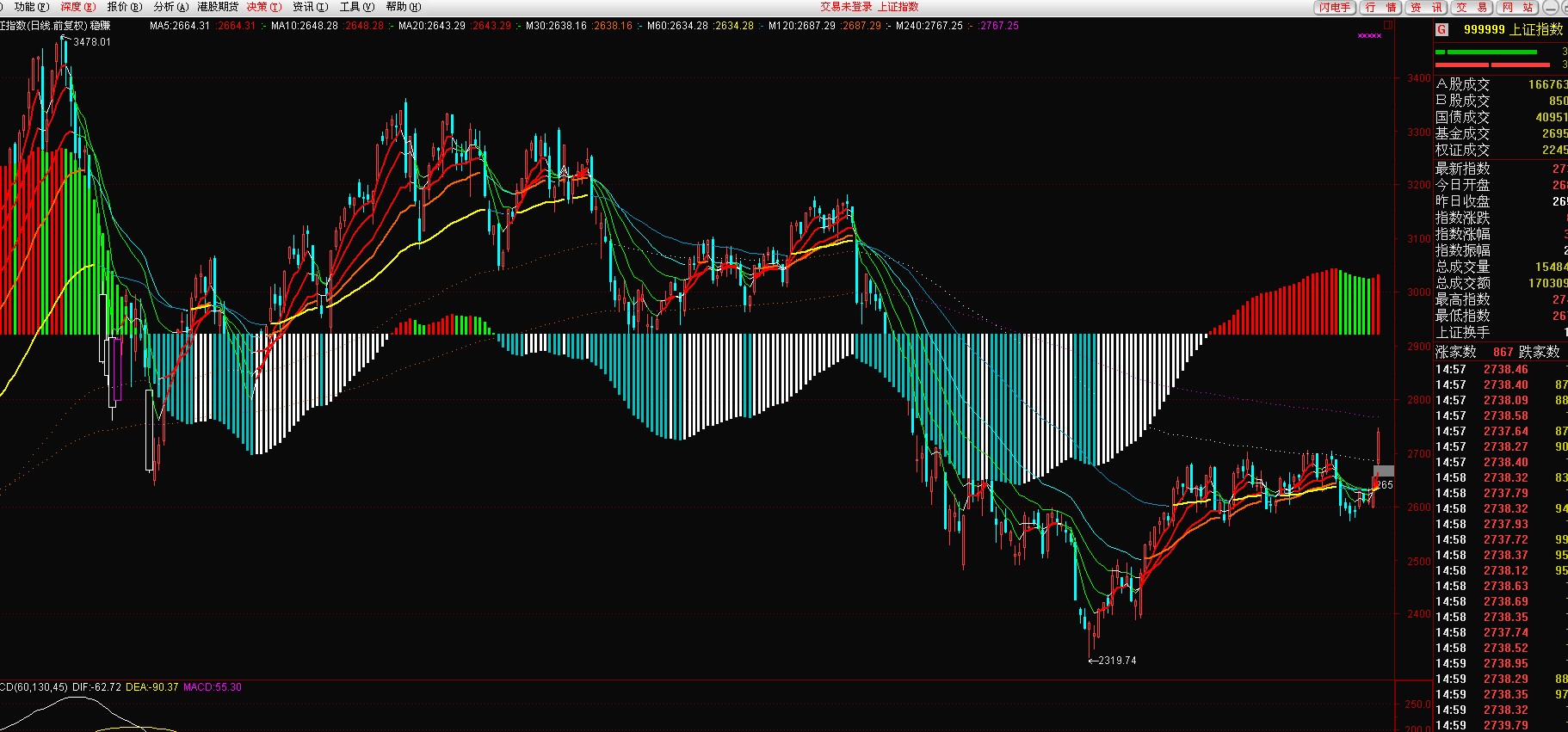The width and height of the screenshot is (1568, 732).
Task: Click the green buy-side strength bar
Action: [1485, 52]
